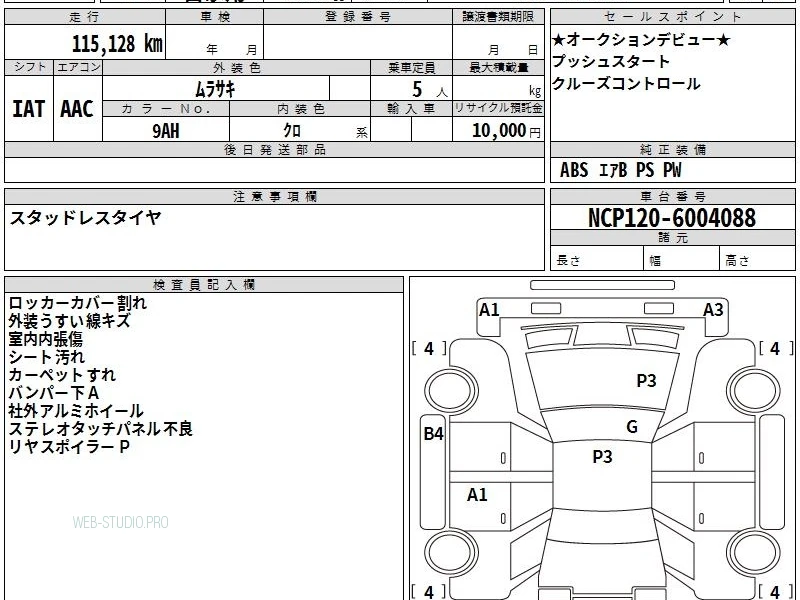Click the 外装色 header cell

coord(237,67)
